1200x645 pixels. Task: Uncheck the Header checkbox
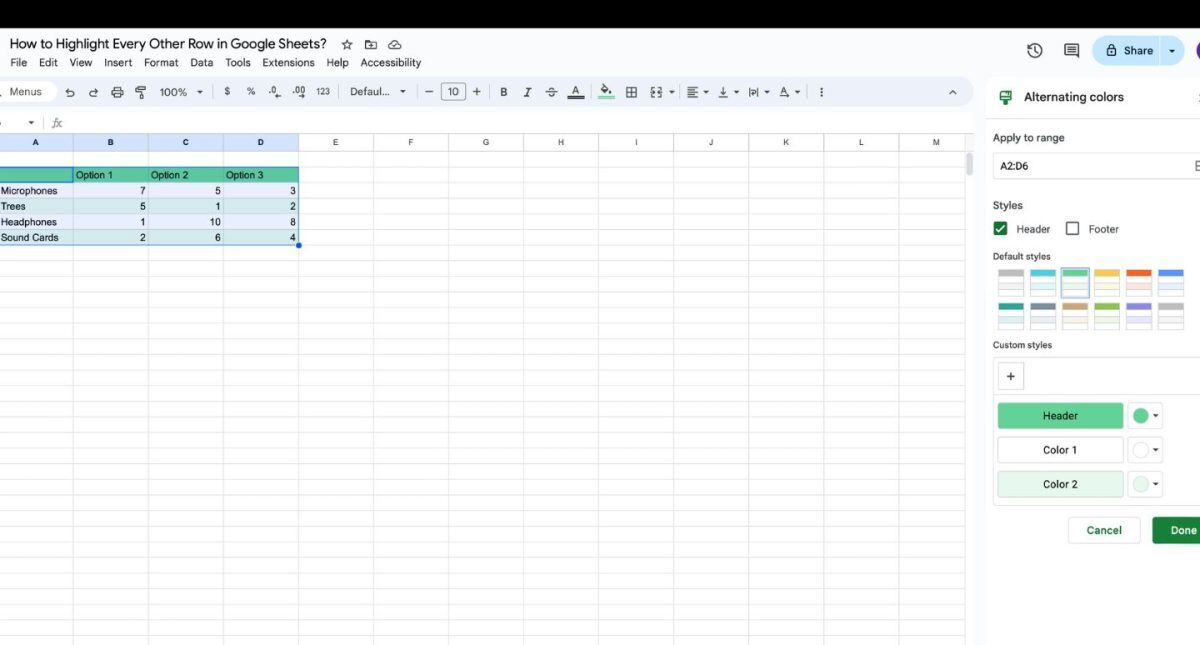(1000, 229)
